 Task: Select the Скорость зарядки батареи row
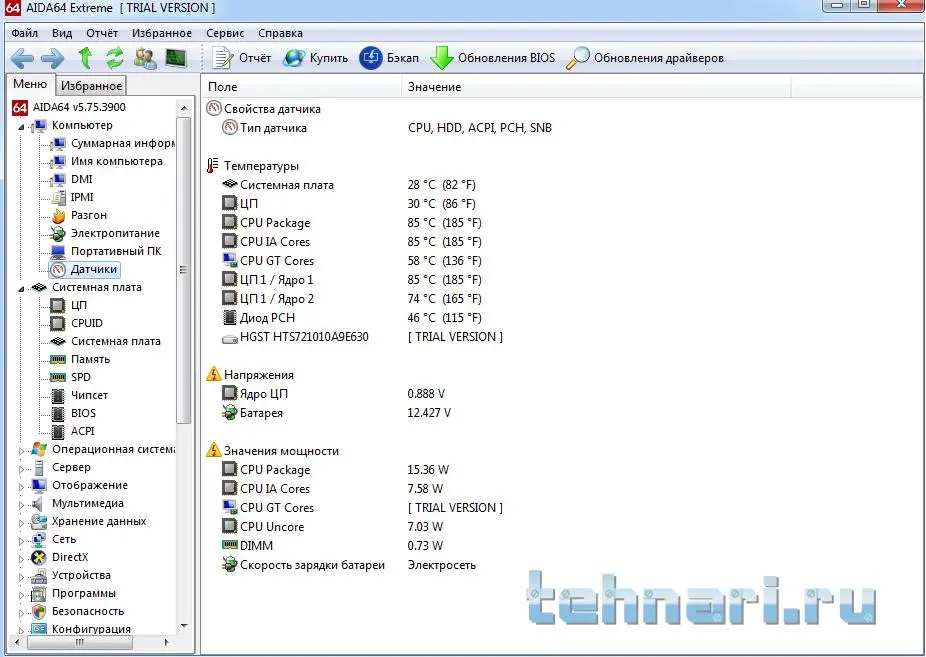[x=348, y=565]
